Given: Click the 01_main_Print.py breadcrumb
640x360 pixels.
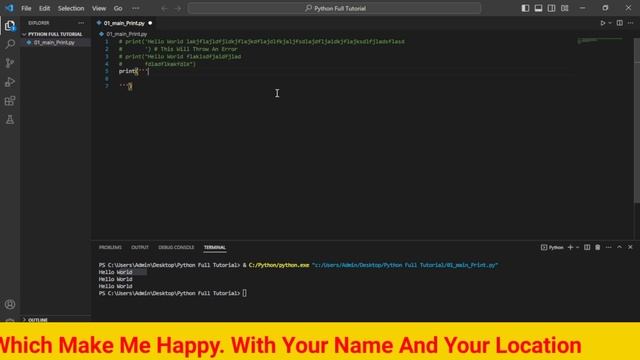Looking at the screenshot, I should 127,34.
